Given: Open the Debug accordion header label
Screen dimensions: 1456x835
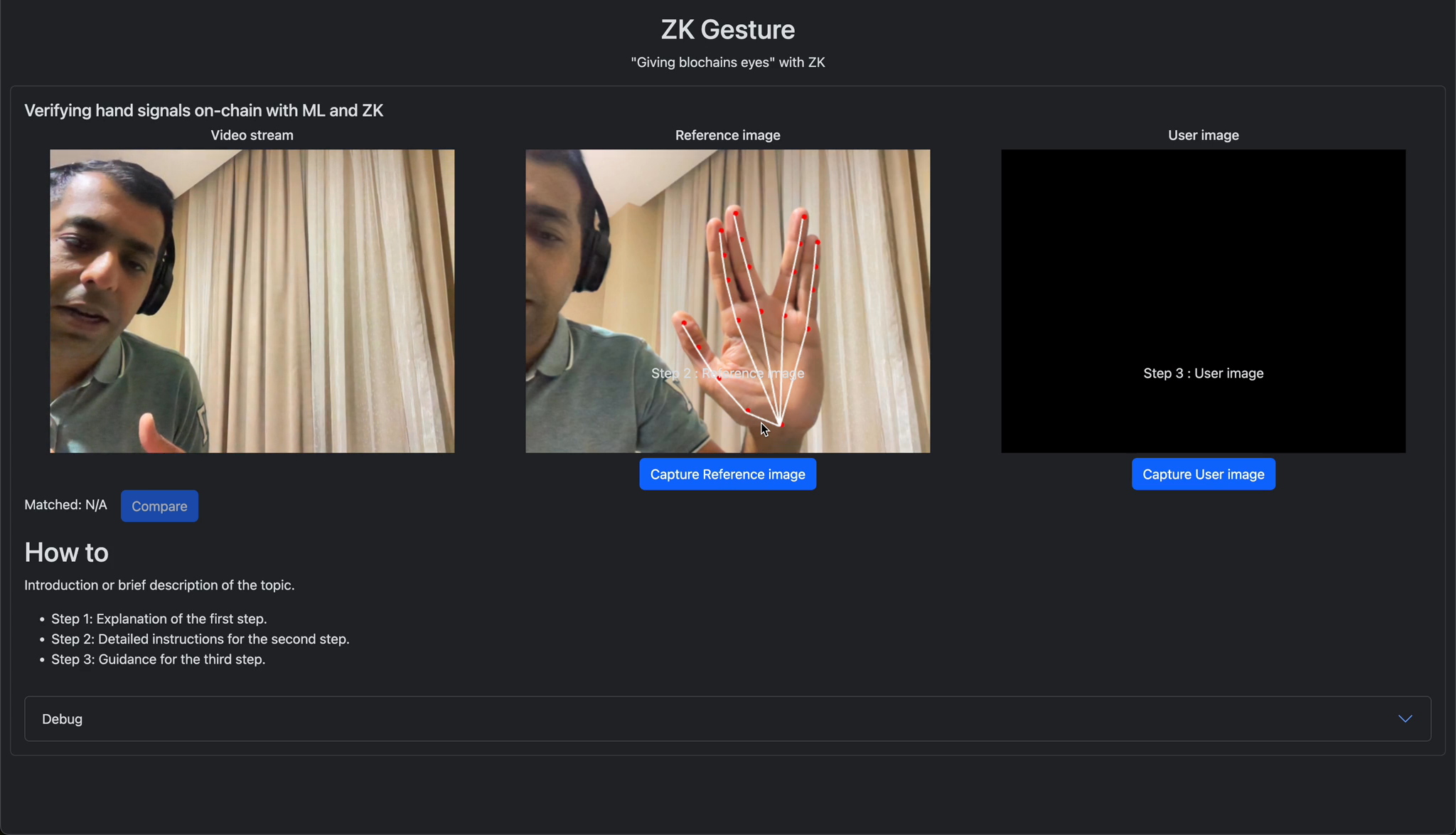Looking at the screenshot, I should tap(62, 719).
